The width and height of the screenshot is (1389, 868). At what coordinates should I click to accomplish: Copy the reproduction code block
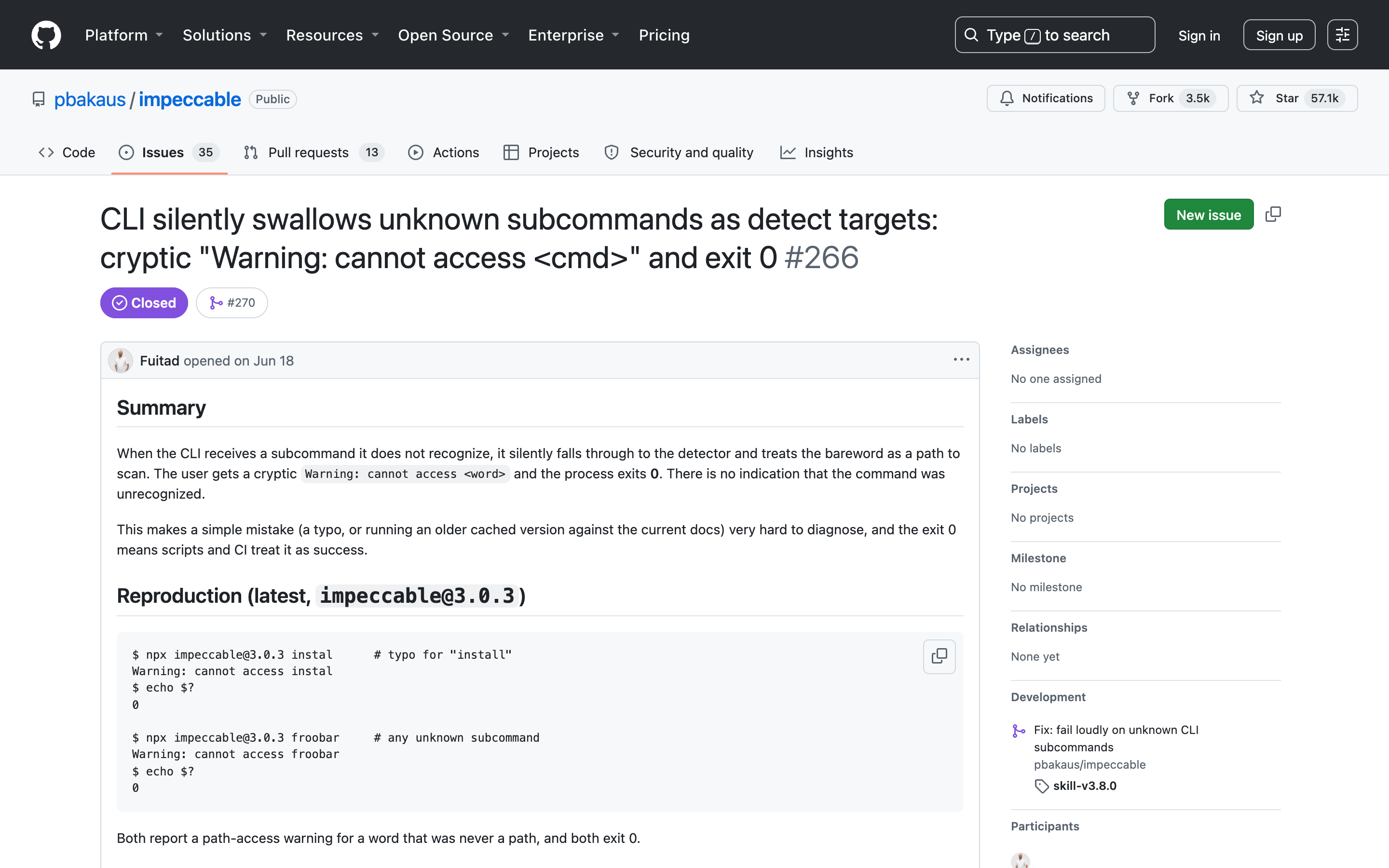(939, 656)
